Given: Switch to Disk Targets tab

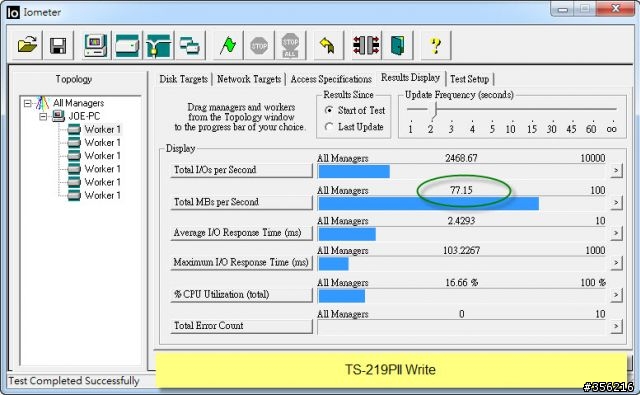Looking at the screenshot, I should point(183,79).
